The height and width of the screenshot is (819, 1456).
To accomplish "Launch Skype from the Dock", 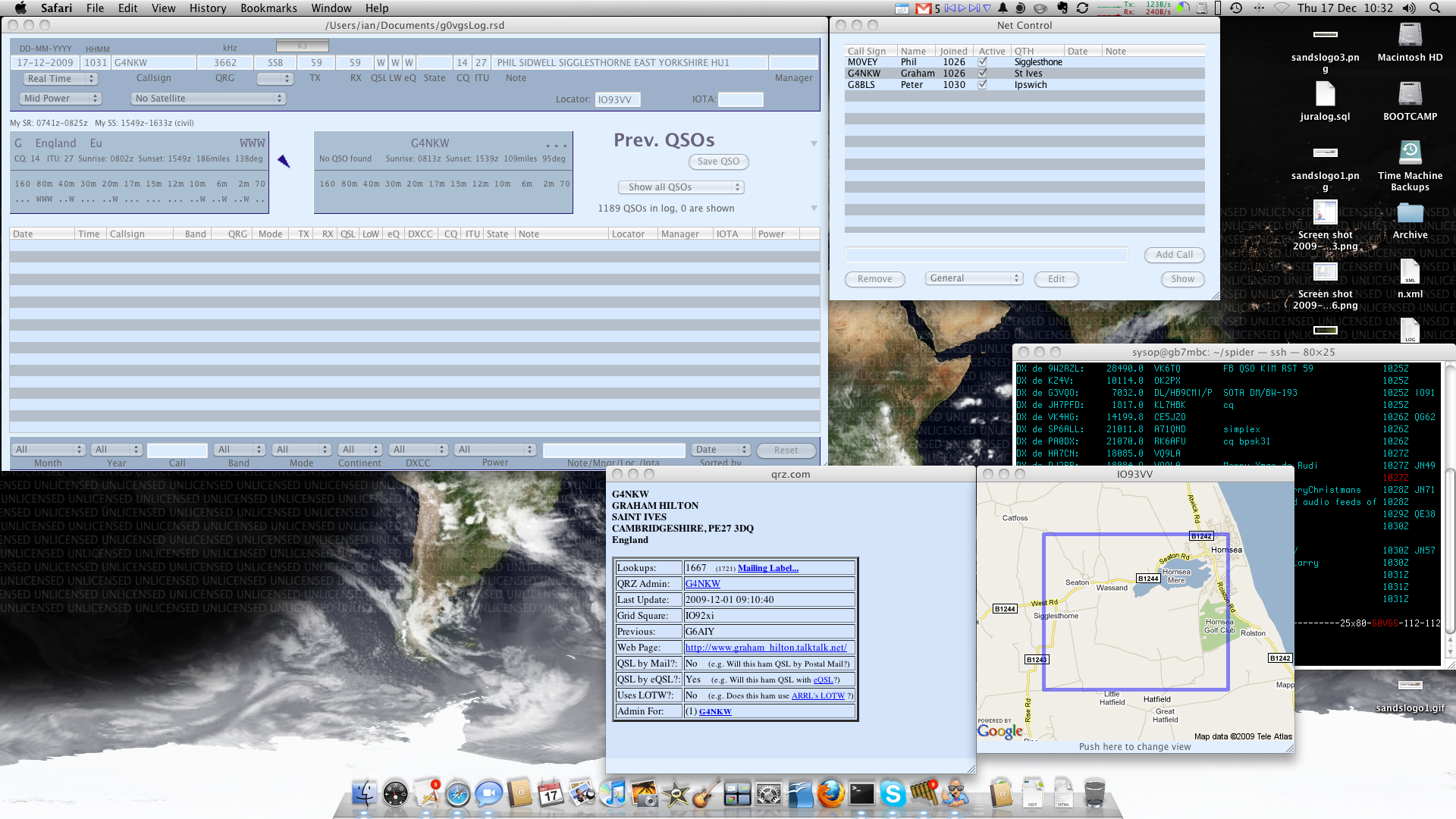I will [x=893, y=794].
